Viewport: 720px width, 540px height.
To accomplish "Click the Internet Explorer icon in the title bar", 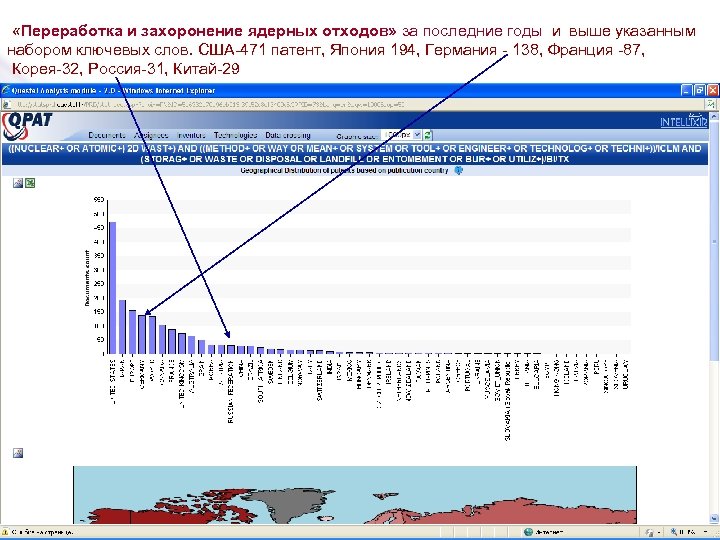I will click(x=6, y=90).
